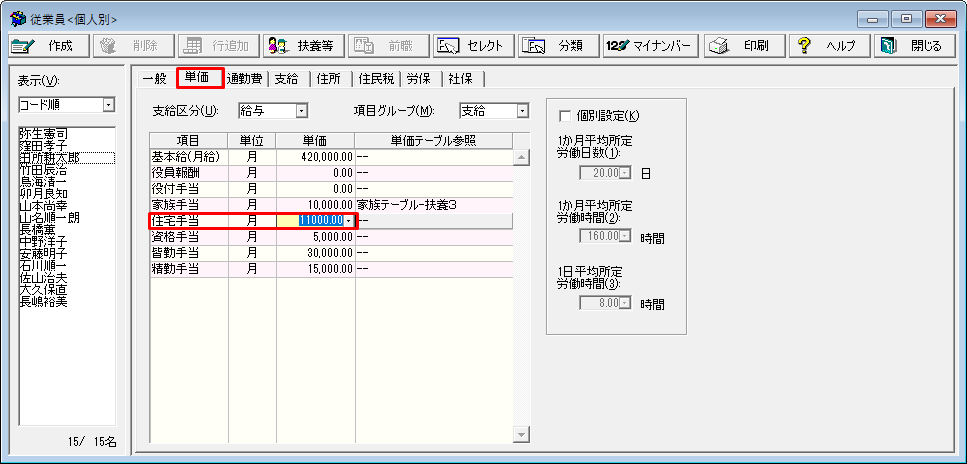Expand the 表示 コード順 dropdown
Screen dimensions: 967x464
point(108,105)
